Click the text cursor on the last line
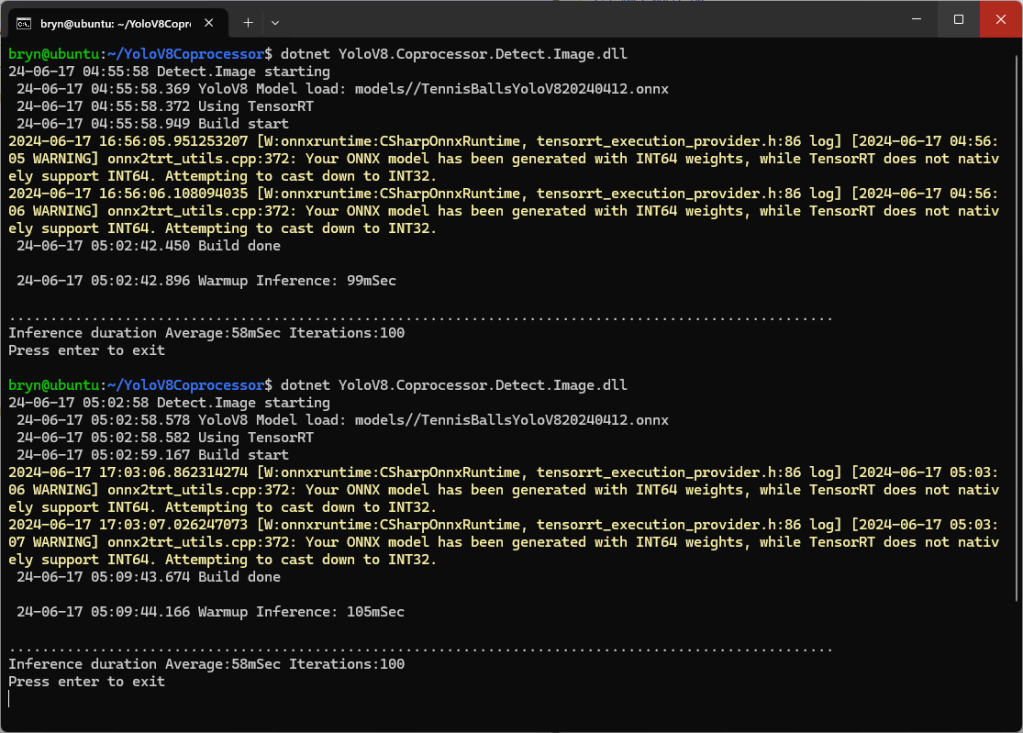This screenshot has width=1023, height=733. pos(9,699)
